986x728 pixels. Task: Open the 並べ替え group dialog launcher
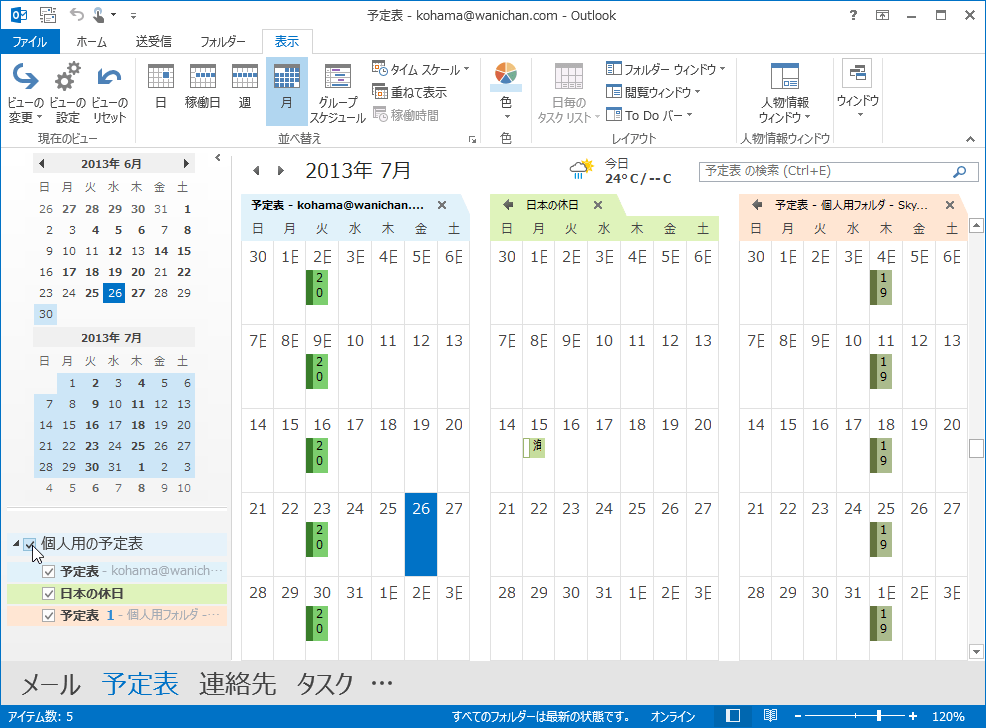click(472, 140)
